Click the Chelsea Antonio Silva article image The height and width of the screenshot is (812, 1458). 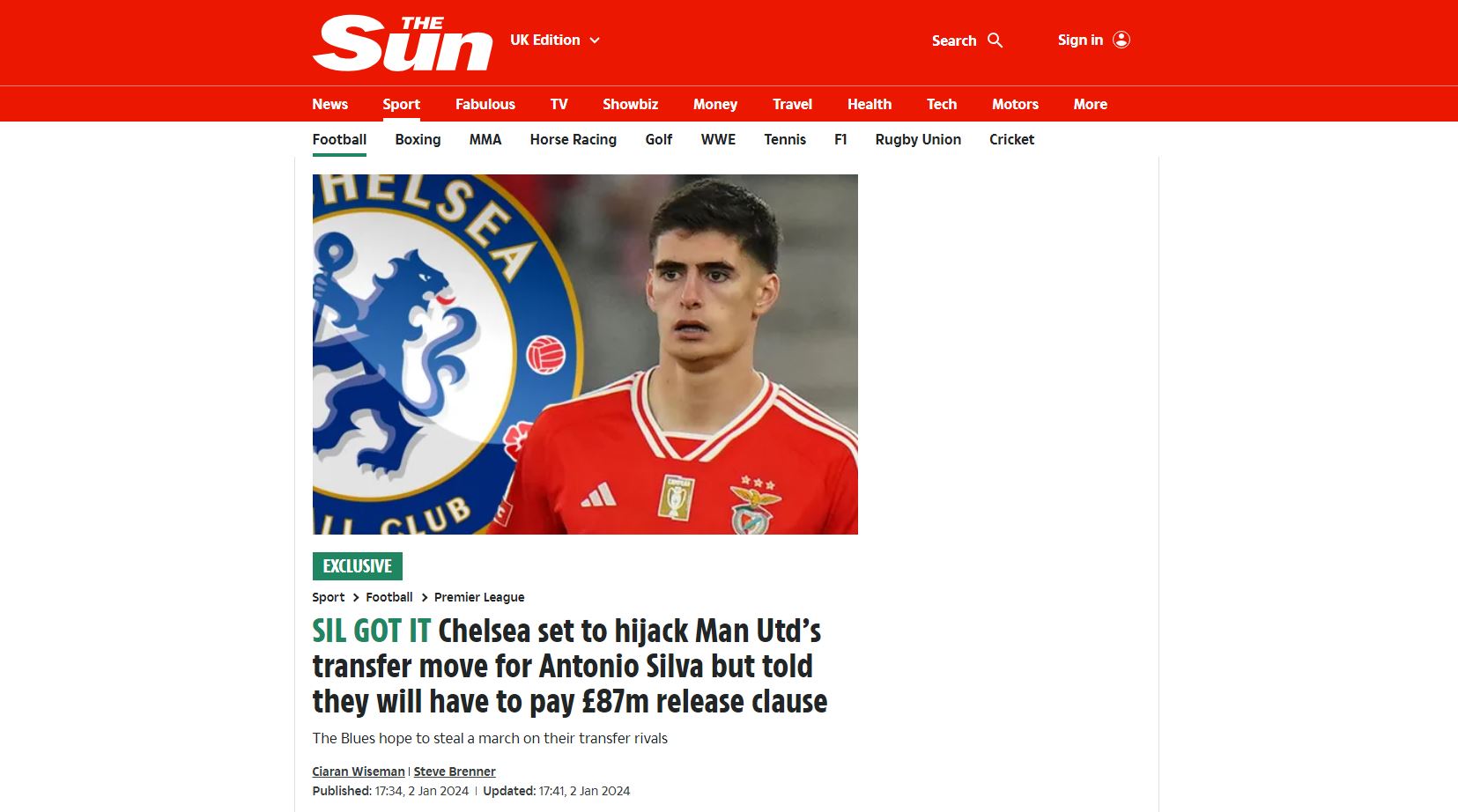tap(585, 354)
